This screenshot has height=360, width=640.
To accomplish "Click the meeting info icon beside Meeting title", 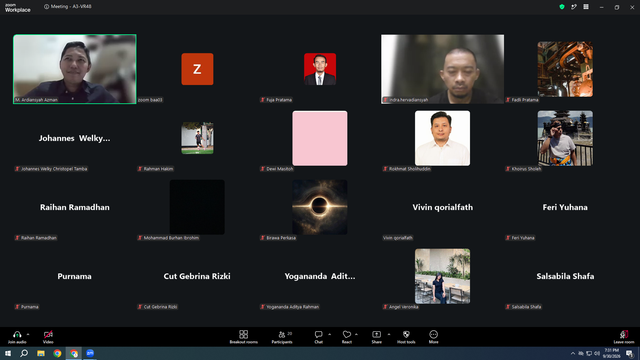I will [x=47, y=7].
